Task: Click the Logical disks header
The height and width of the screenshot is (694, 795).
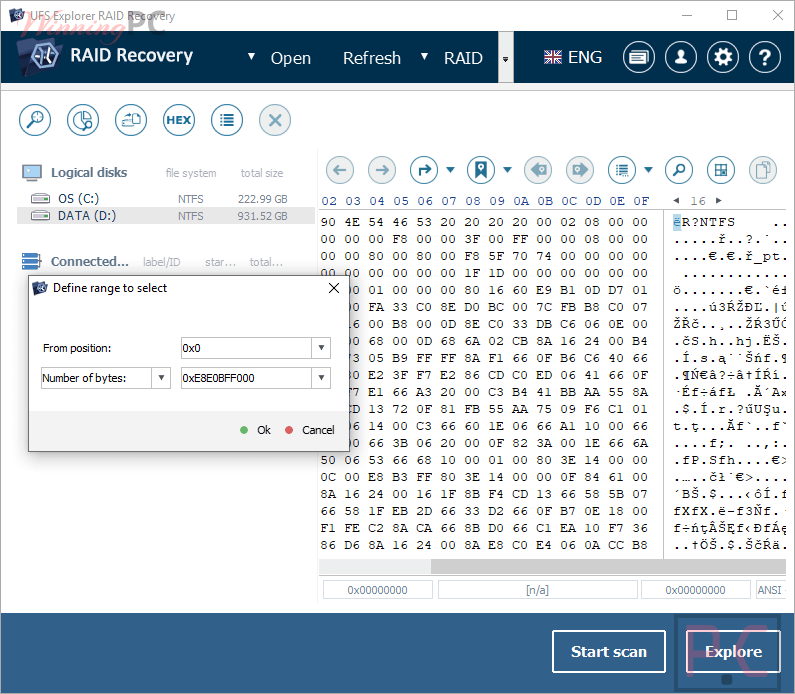Action: (89, 172)
